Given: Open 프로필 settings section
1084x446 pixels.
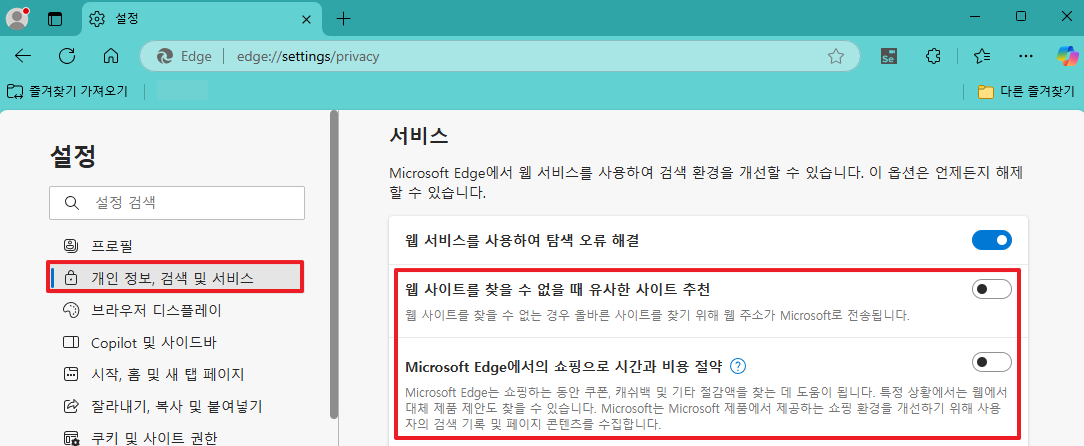Looking at the screenshot, I should coord(176,245).
